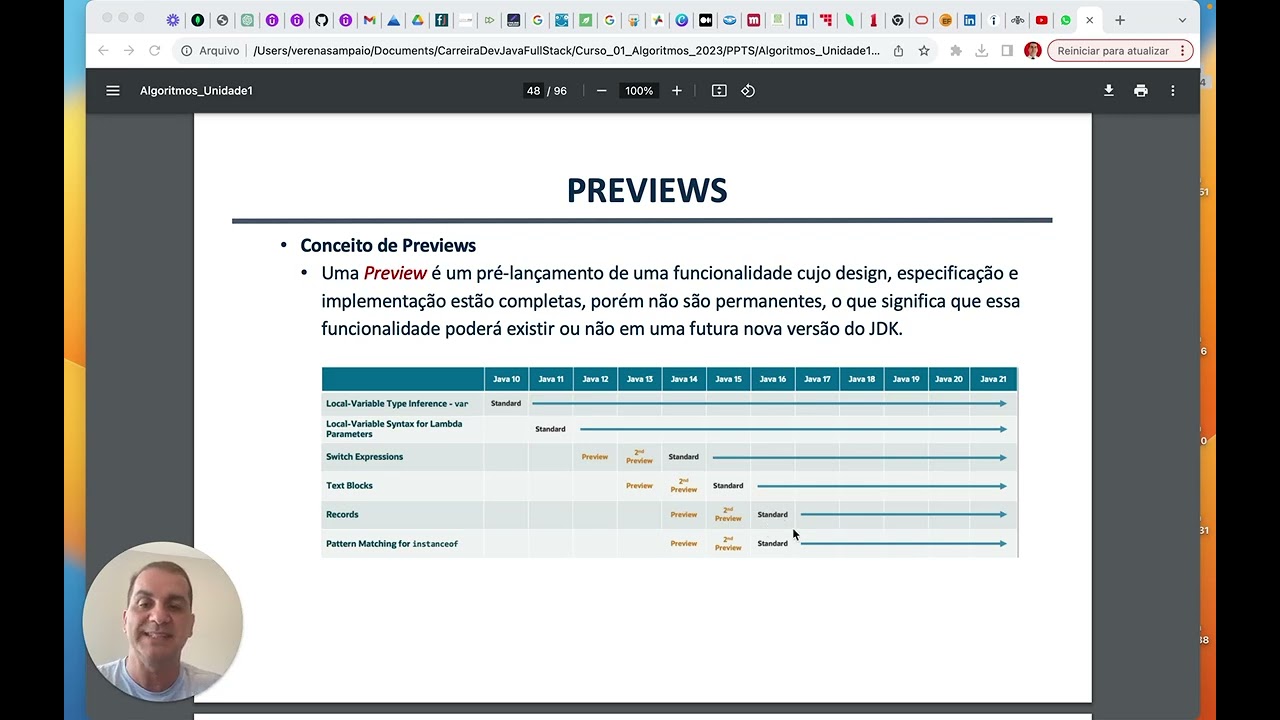This screenshot has width=1280, height=720.
Task: Share this page via share icon
Action: pos(899,50)
